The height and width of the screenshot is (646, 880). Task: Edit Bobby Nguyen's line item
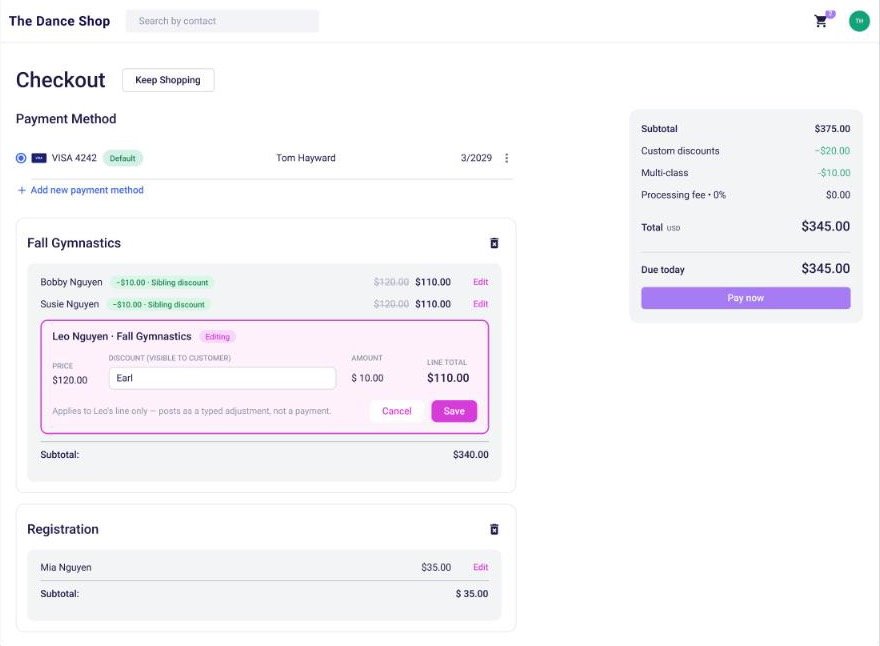click(x=480, y=282)
